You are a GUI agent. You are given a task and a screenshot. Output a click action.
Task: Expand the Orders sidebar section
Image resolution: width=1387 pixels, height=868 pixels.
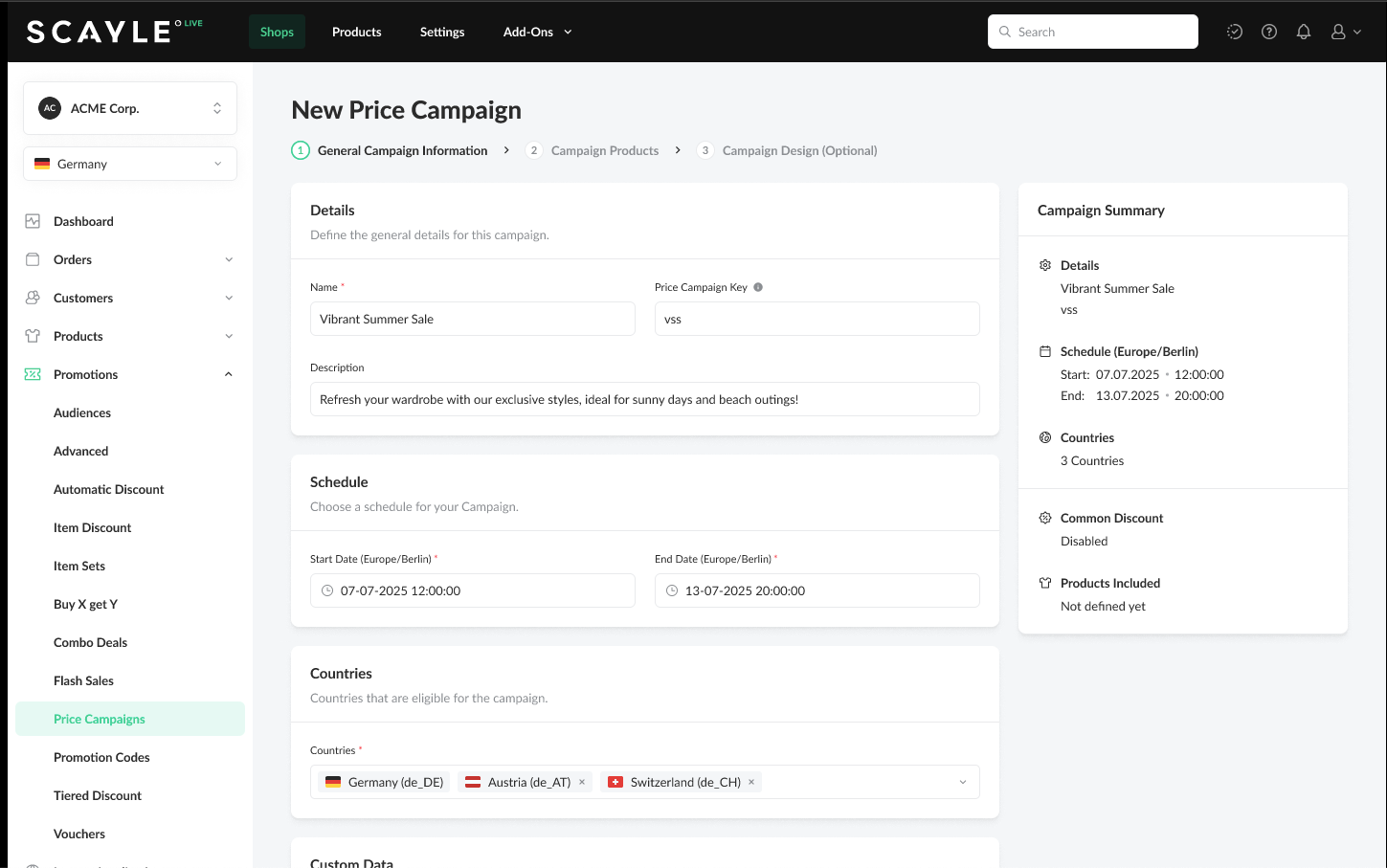(x=228, y=259)
